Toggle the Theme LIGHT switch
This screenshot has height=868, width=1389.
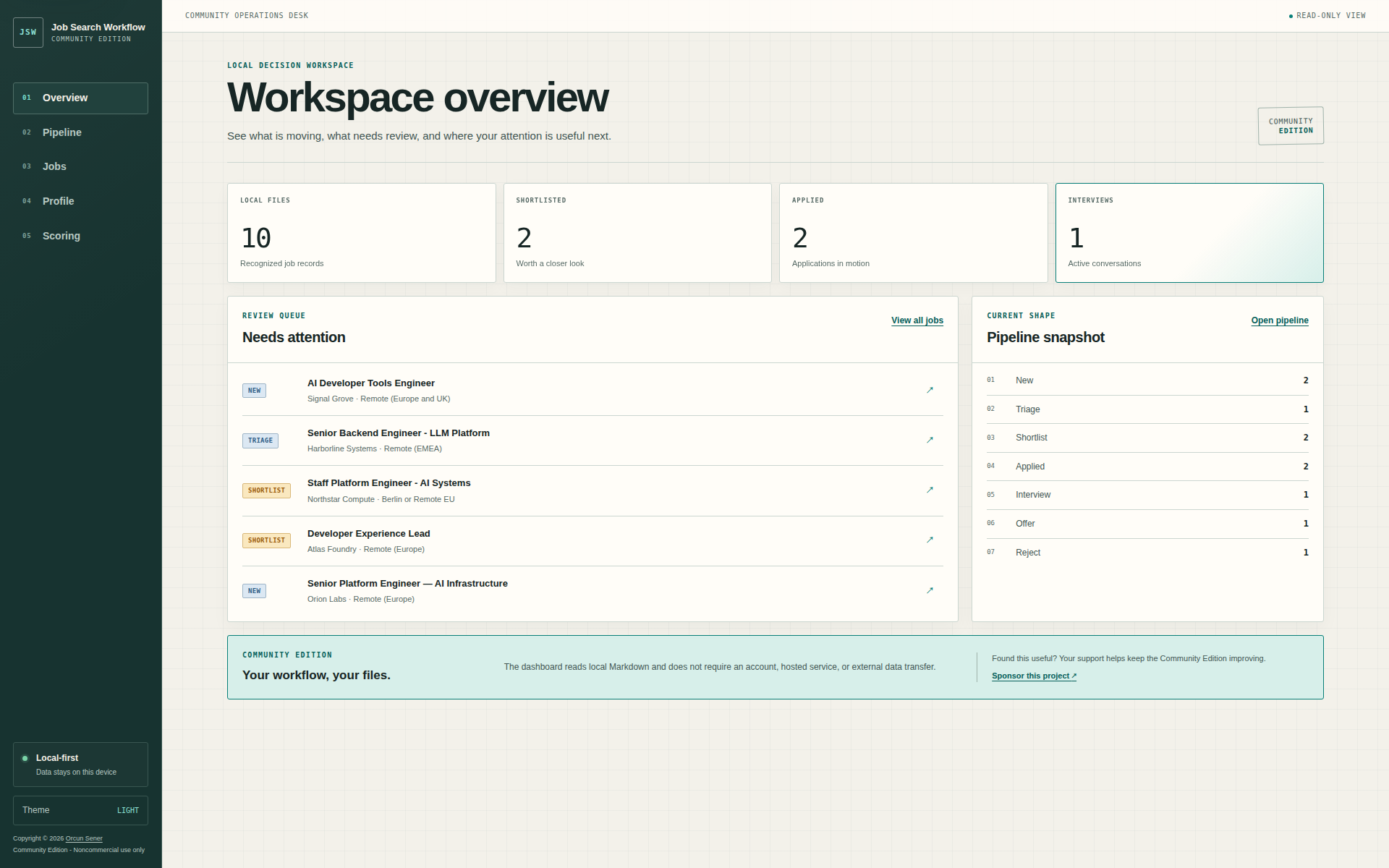[80, 810]
